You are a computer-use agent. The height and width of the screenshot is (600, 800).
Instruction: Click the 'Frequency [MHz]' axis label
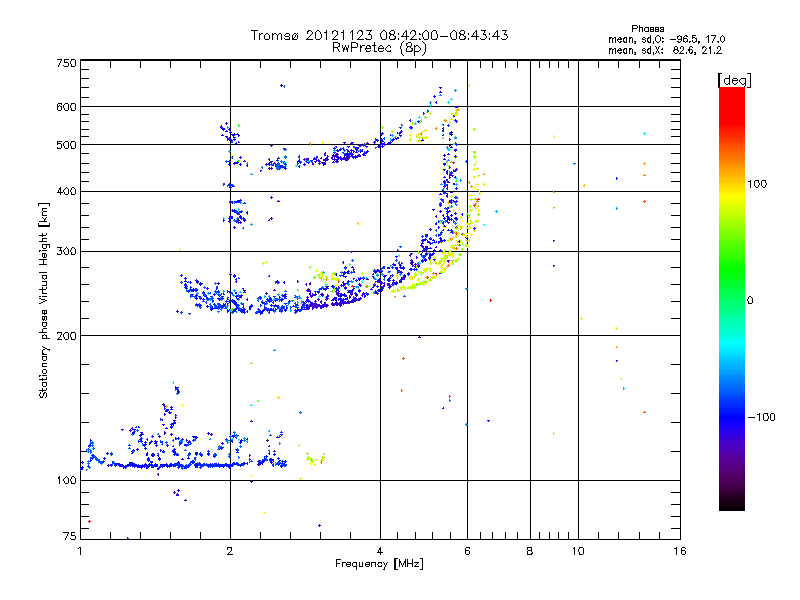tap(379, 564)
